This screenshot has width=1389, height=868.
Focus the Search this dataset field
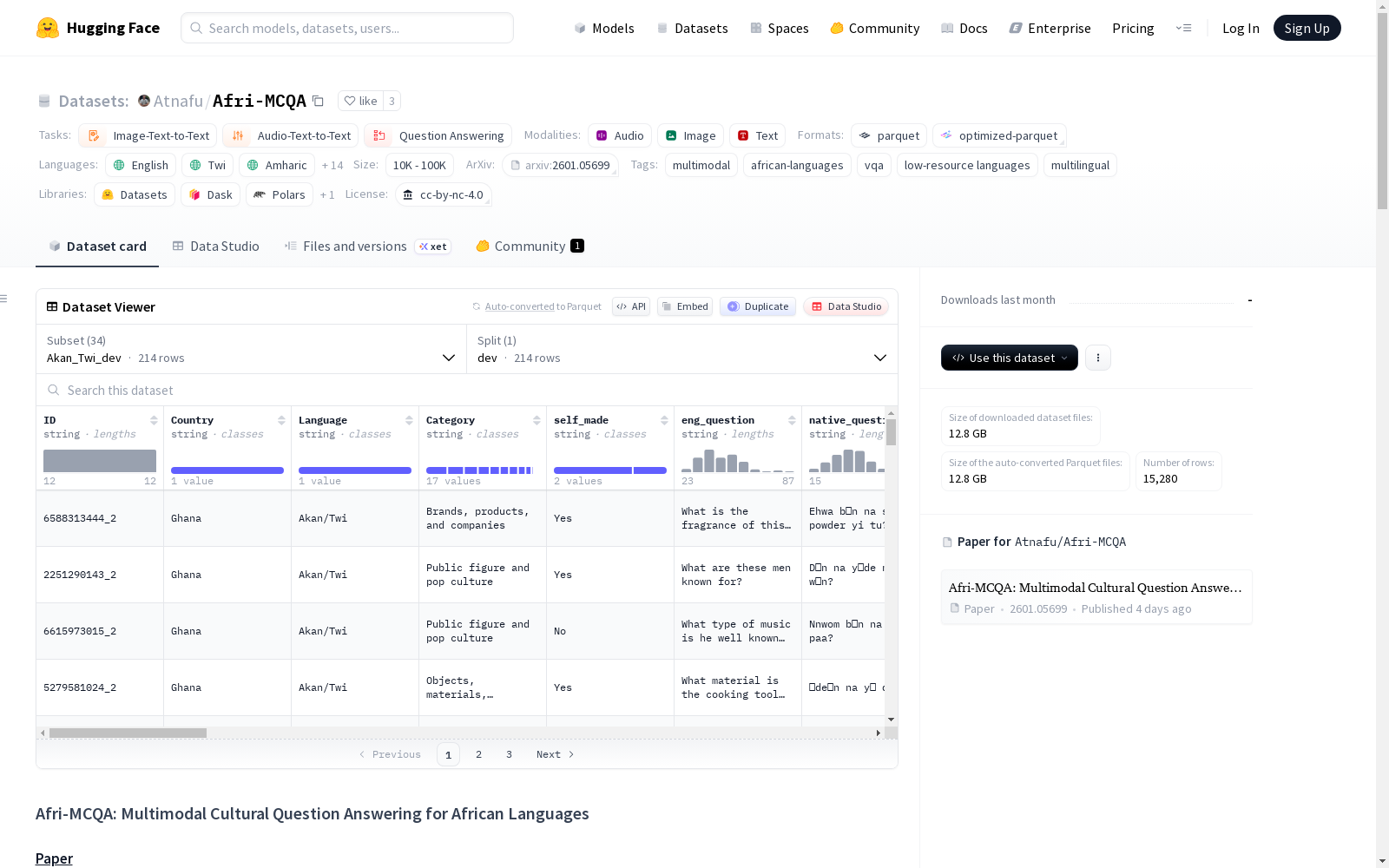tap(467, 391)
